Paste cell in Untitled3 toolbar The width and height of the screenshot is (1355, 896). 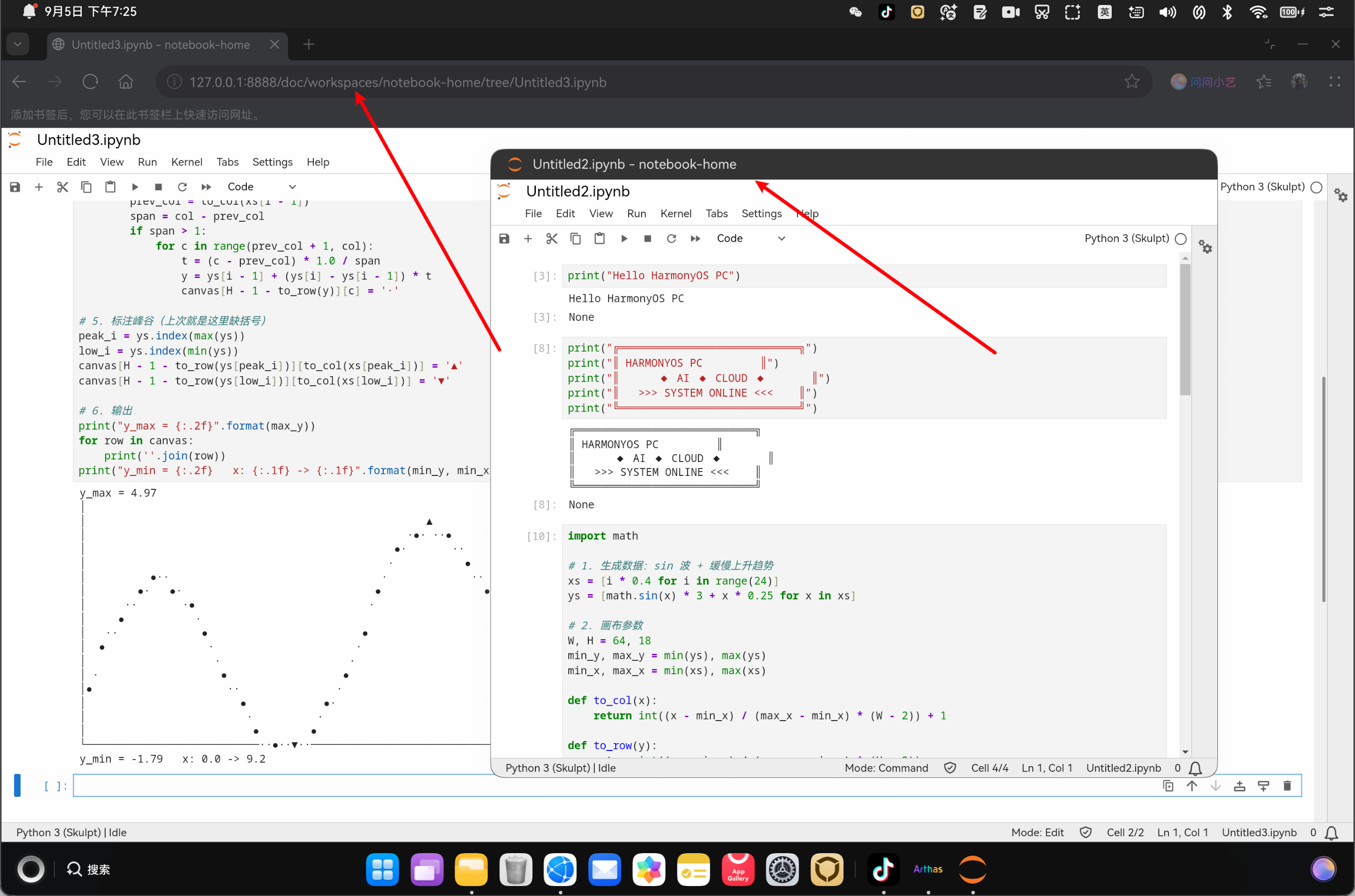pyautogui.click(x=110, y=187)
